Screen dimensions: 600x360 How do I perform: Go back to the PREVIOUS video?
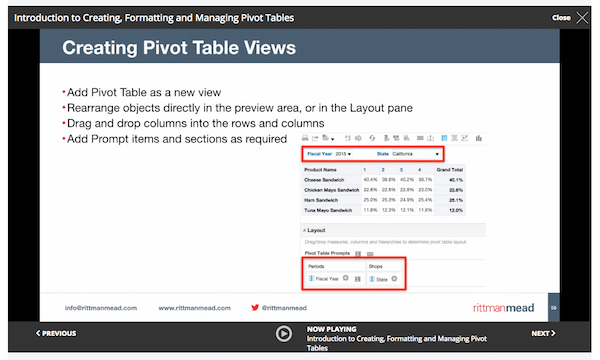pos(56,333)
